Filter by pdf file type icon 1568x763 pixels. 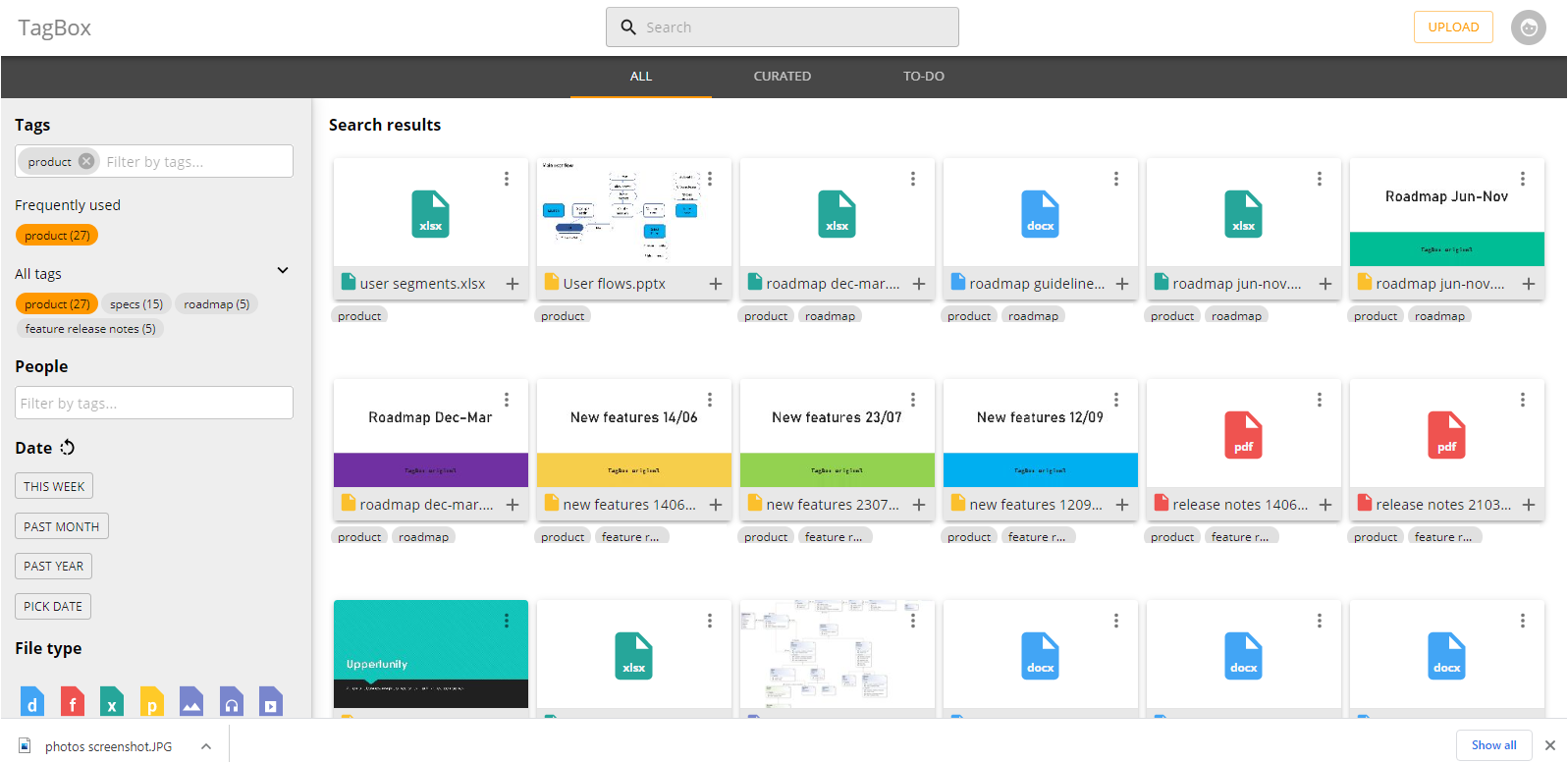(73, 701)
